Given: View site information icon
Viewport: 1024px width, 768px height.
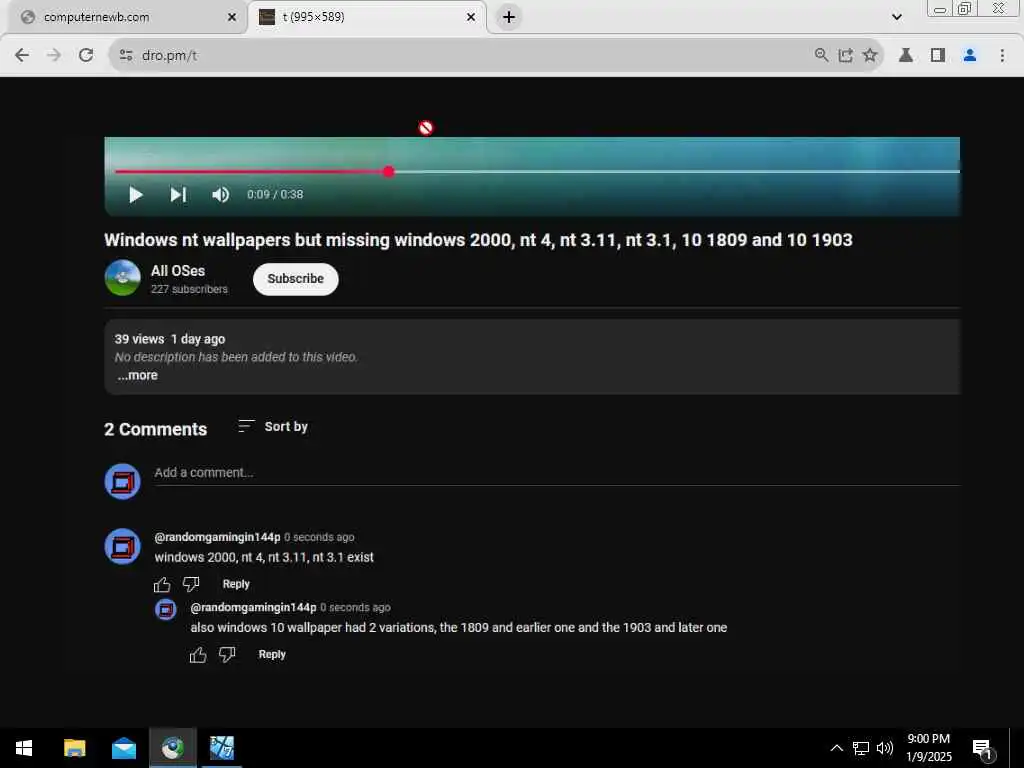Looking at the screenshot, I should [126, 56].
